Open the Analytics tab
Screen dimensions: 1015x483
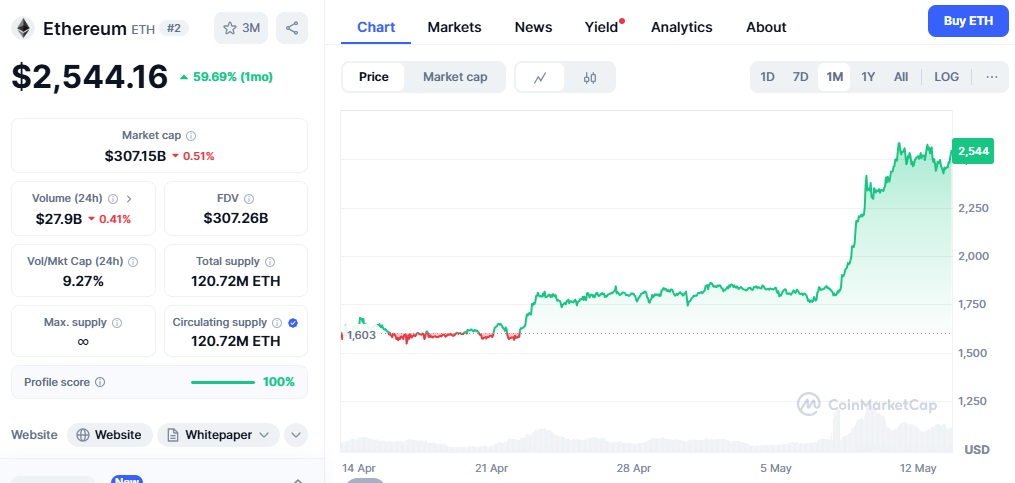coord(682,27)
